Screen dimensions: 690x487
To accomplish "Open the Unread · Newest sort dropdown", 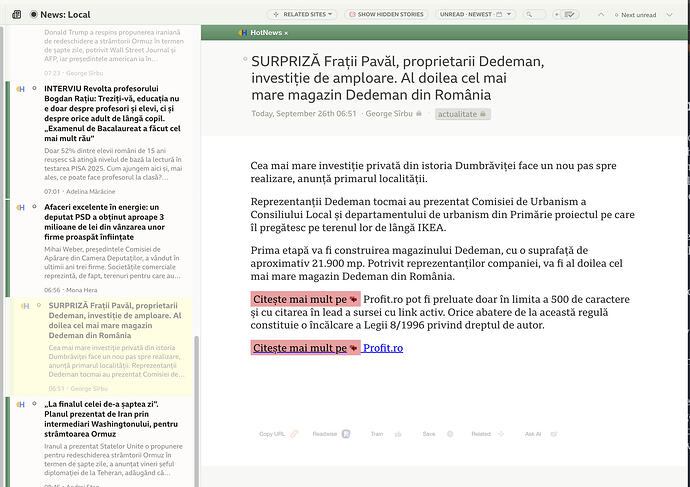I will 475,15.
